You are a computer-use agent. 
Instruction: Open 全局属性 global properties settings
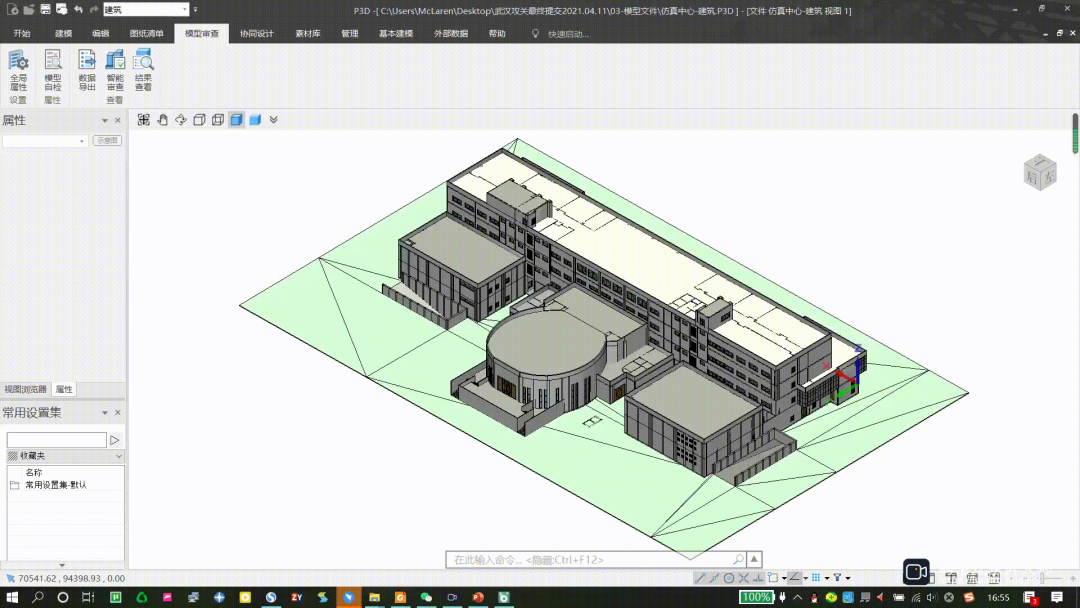pyautogui.click(x=19, y=70)
